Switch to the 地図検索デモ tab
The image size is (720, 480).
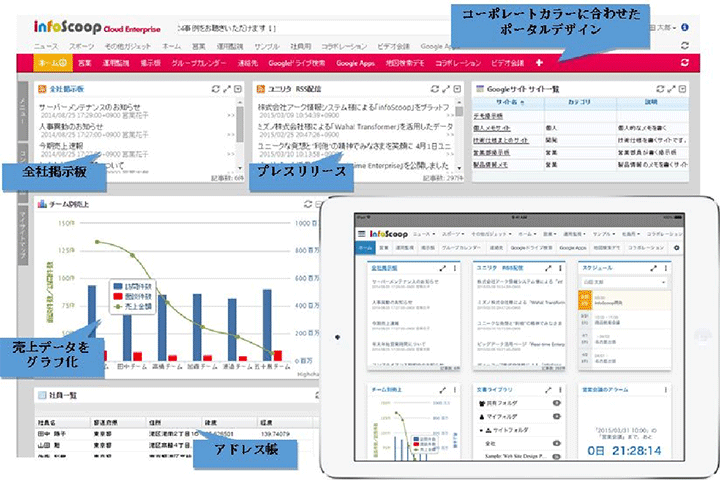pyautogui.click(x=405, y=63)
